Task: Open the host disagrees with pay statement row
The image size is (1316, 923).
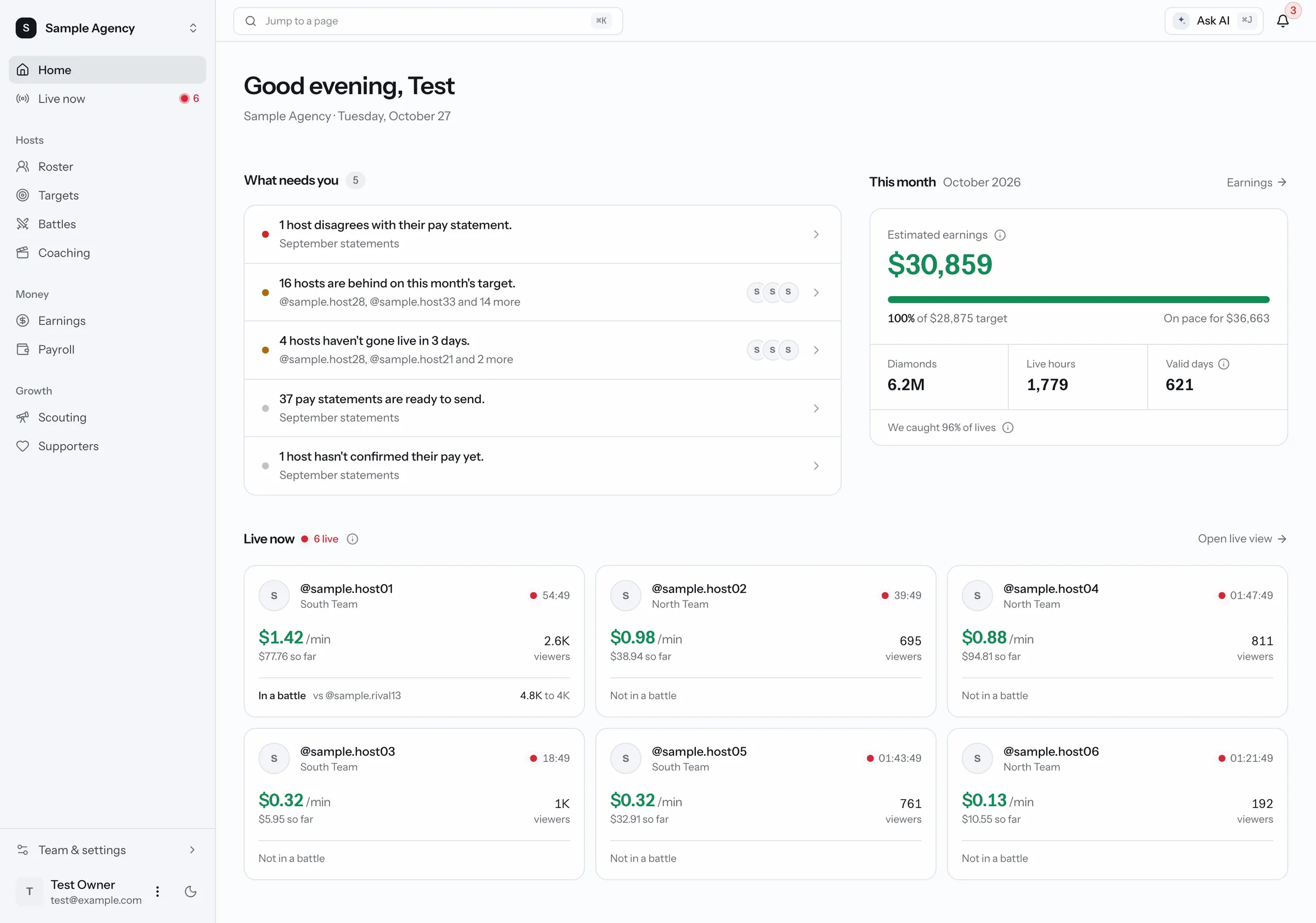Action: [x=542, y=235]
